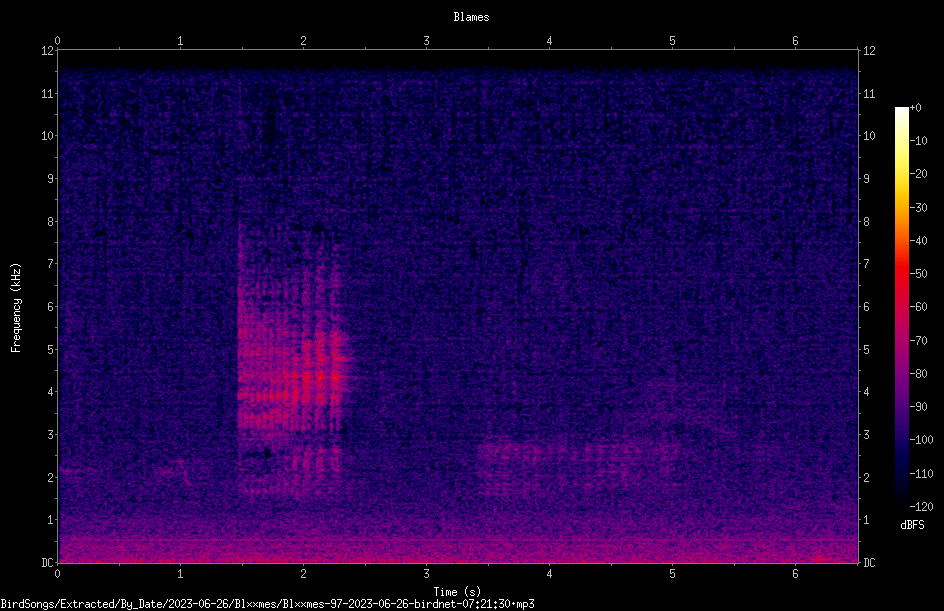Click the "-30" value on the dBFS scale
The height and width of the screenshot is (611, 944).
click(919, 207)
